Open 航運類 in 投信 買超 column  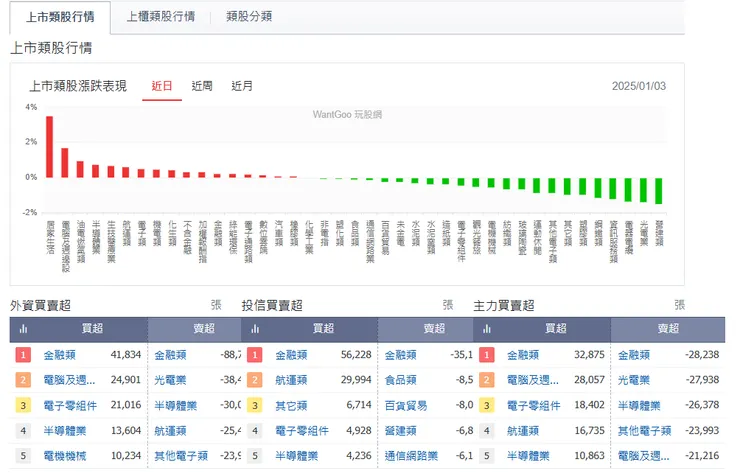291,380
